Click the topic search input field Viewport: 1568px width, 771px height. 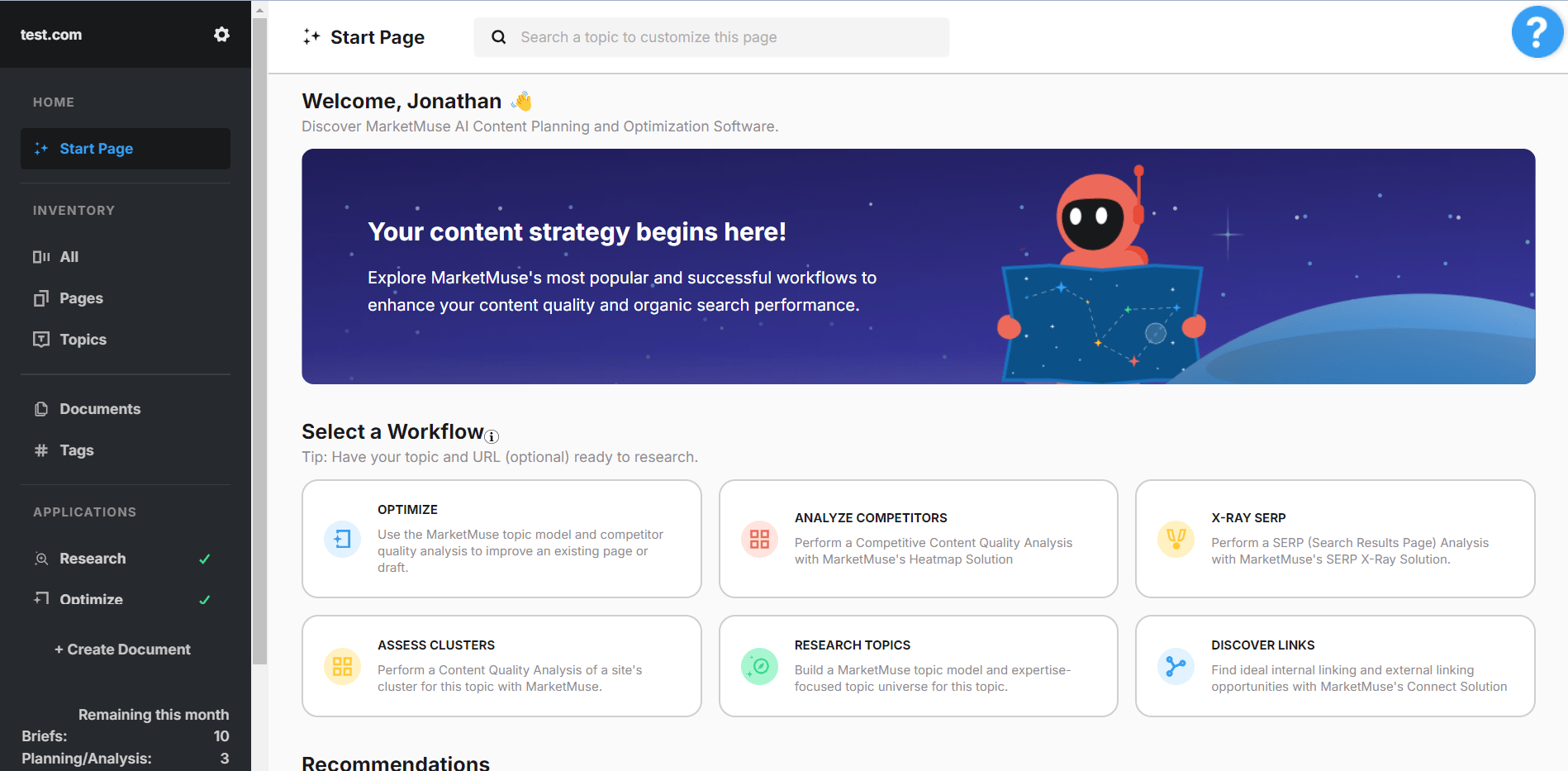711,37
